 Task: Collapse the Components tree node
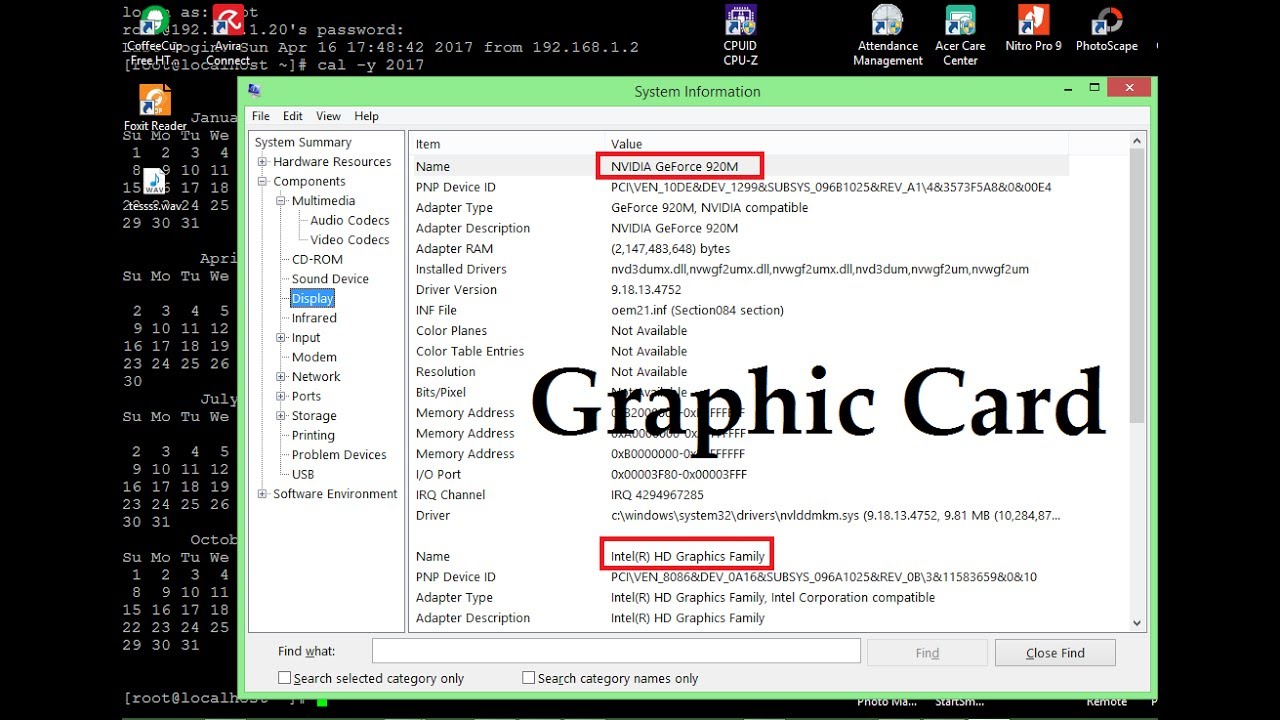tap(262, 181)
